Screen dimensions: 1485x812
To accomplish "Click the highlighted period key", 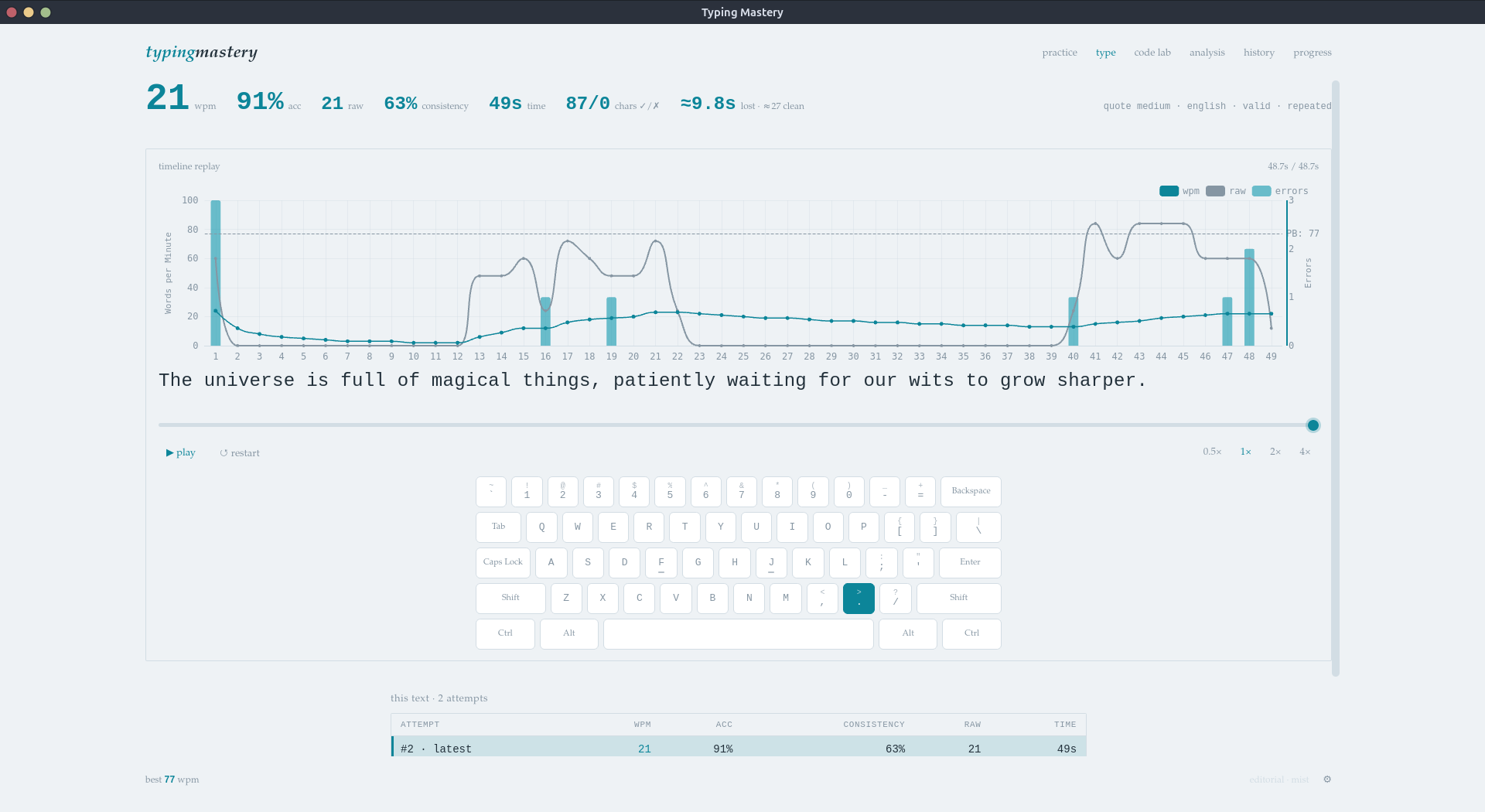I will tap(859, 599).
